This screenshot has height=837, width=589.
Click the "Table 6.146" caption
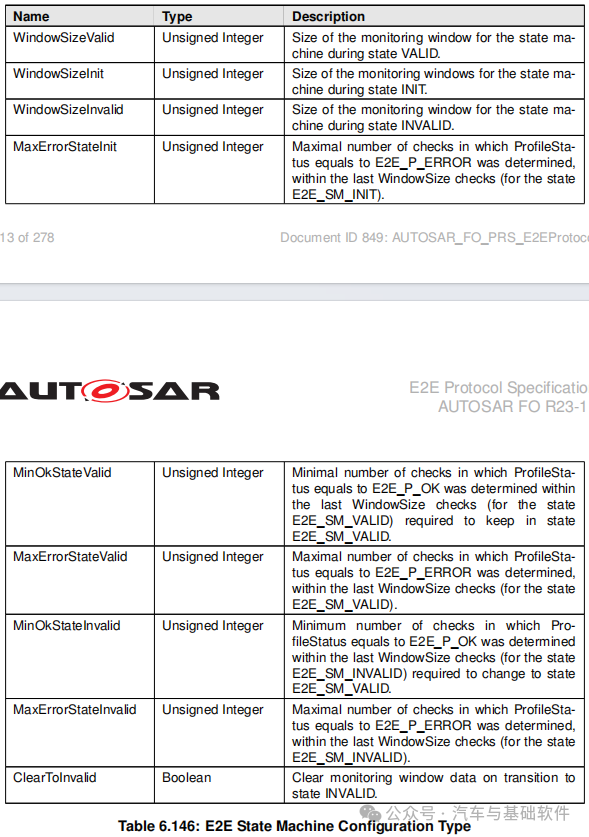[x=294, y=826]
